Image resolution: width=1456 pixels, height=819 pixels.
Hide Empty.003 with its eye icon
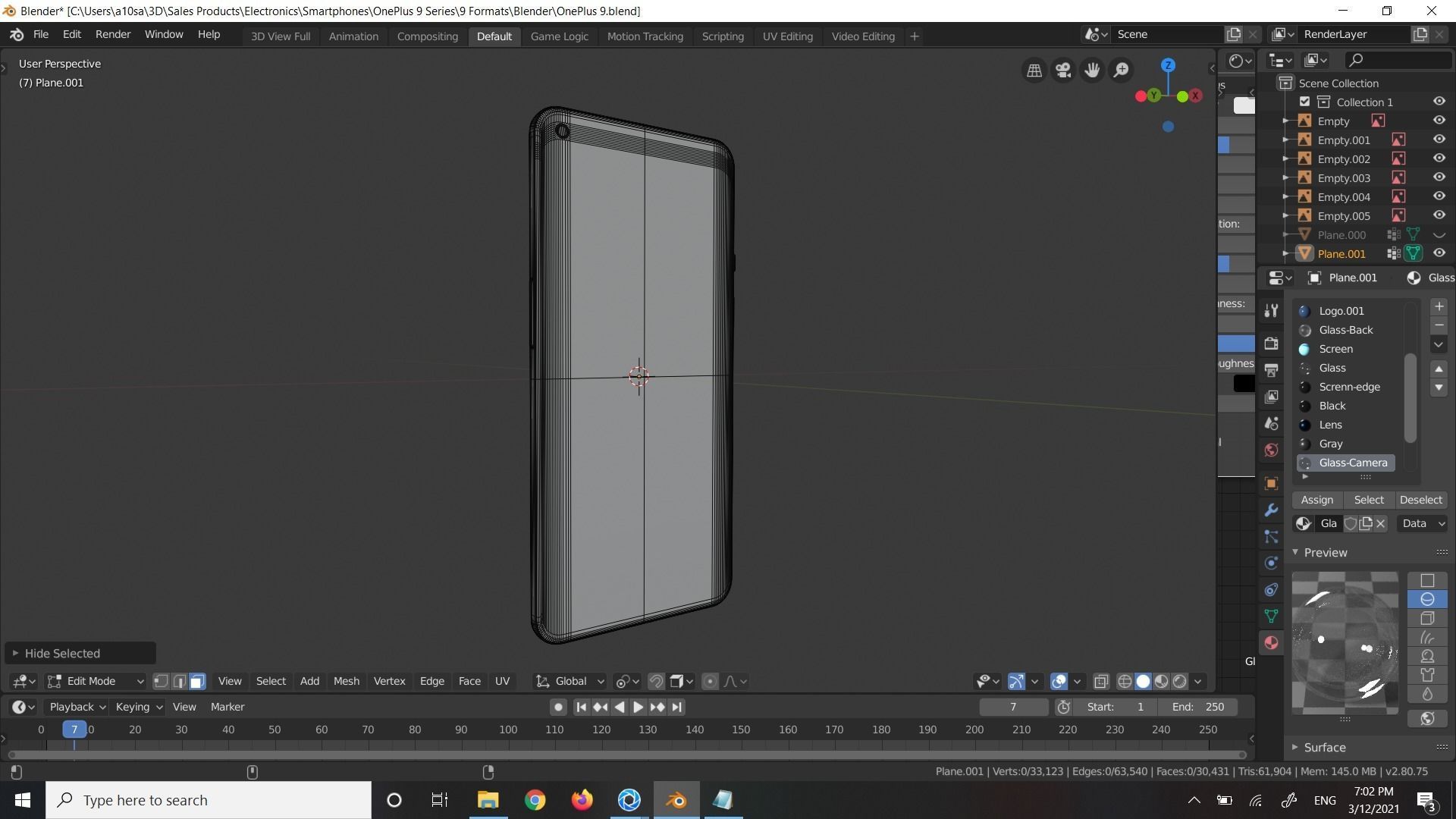pos(1439,177)
